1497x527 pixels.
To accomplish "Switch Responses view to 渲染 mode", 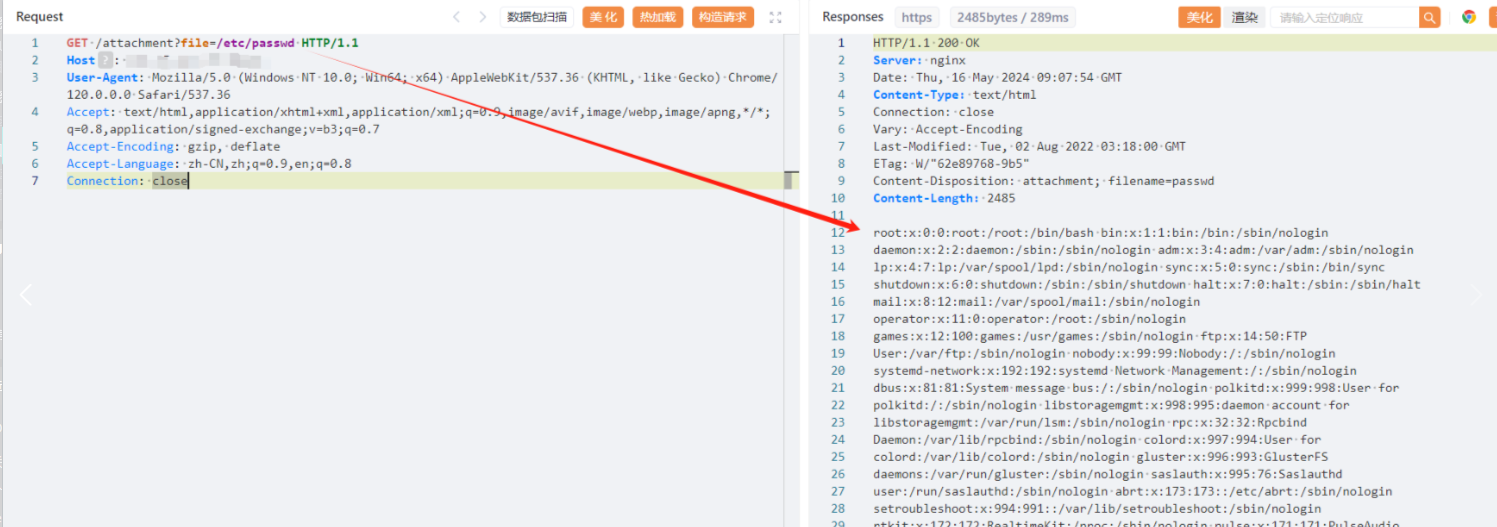I will (1244, 17).
